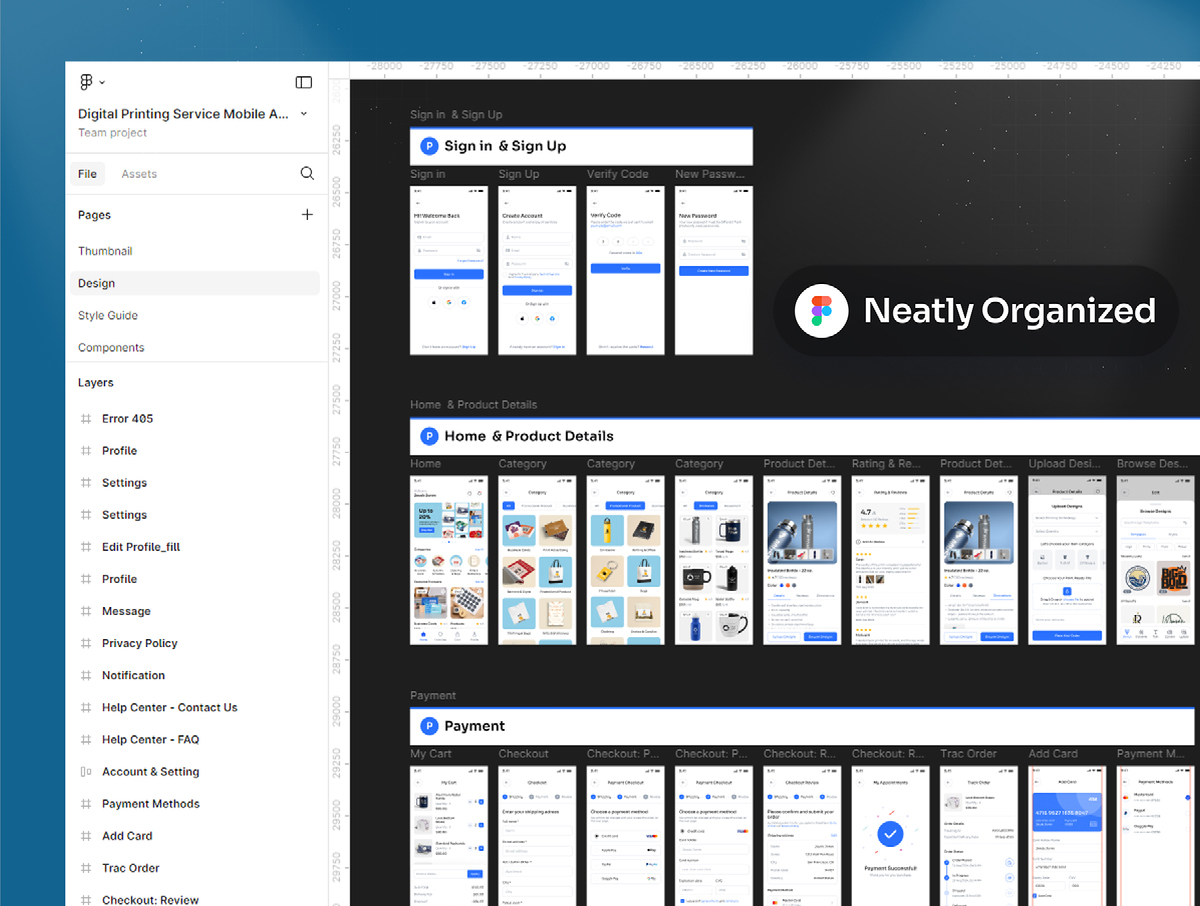Click the frame icon beside Error 405
1200x906 pixels.
tap(86, 419)
